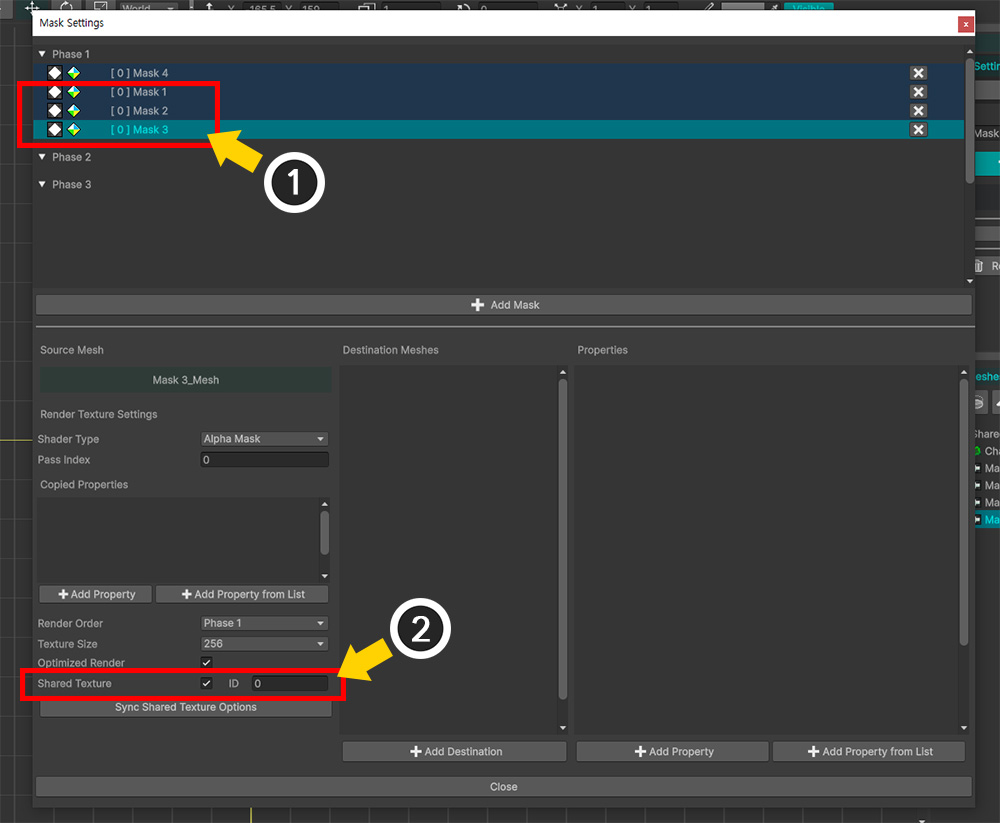This screenshot has height=823, width=1000.
Task: Click the Add Destination button
Action: tap(455, 752)
